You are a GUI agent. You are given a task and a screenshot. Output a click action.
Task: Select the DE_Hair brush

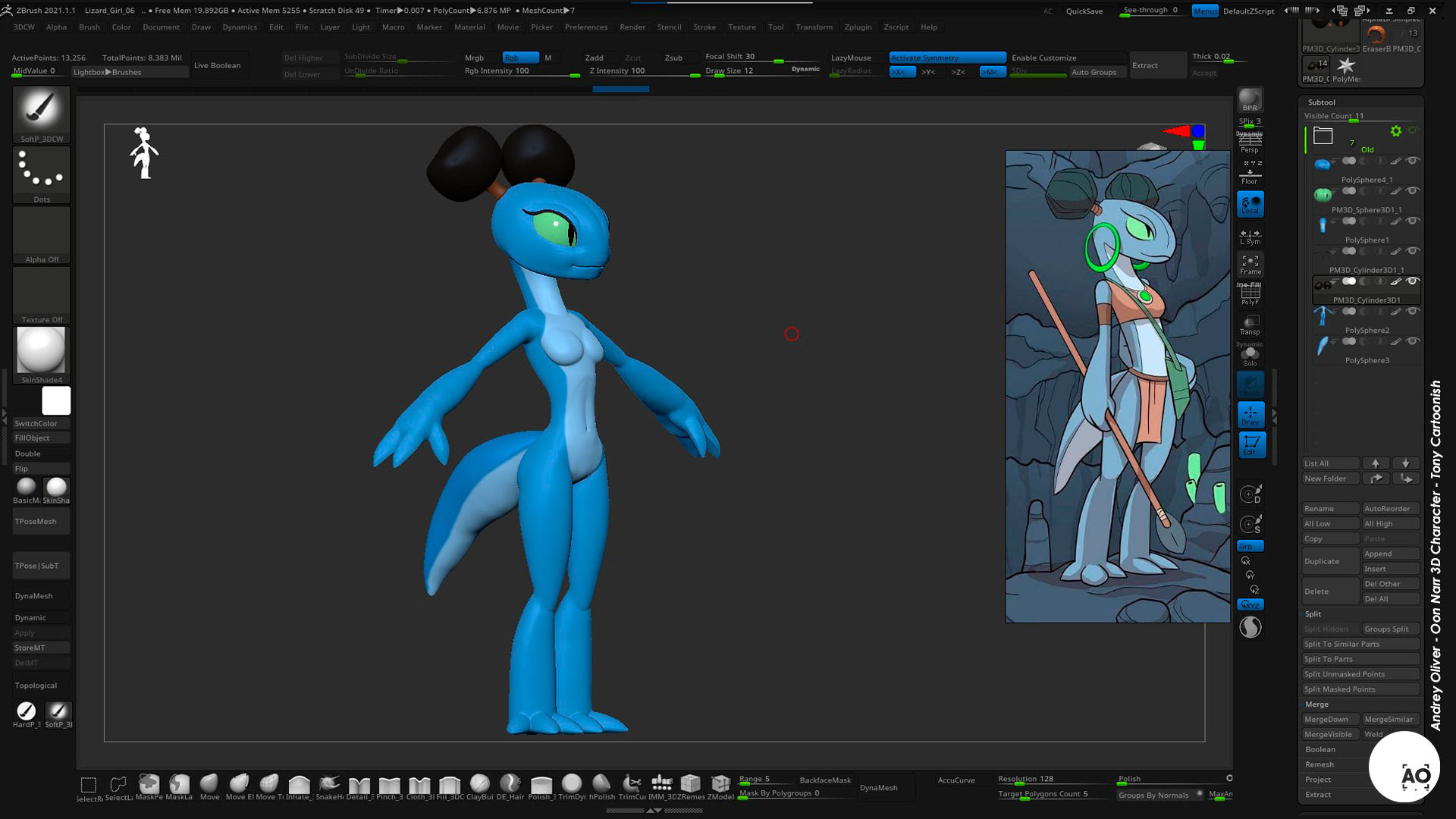pos(510,787)
